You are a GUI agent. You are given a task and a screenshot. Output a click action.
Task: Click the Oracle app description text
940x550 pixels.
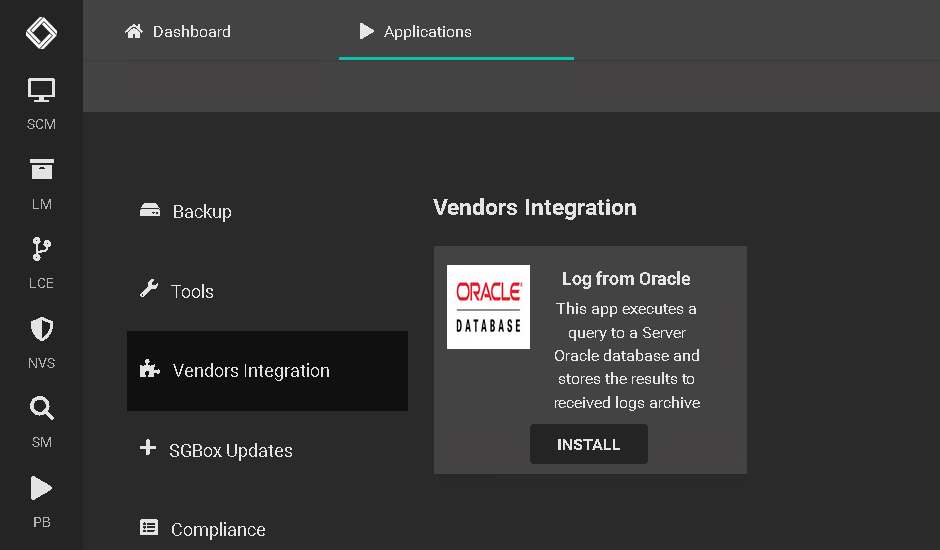(626, 356)
